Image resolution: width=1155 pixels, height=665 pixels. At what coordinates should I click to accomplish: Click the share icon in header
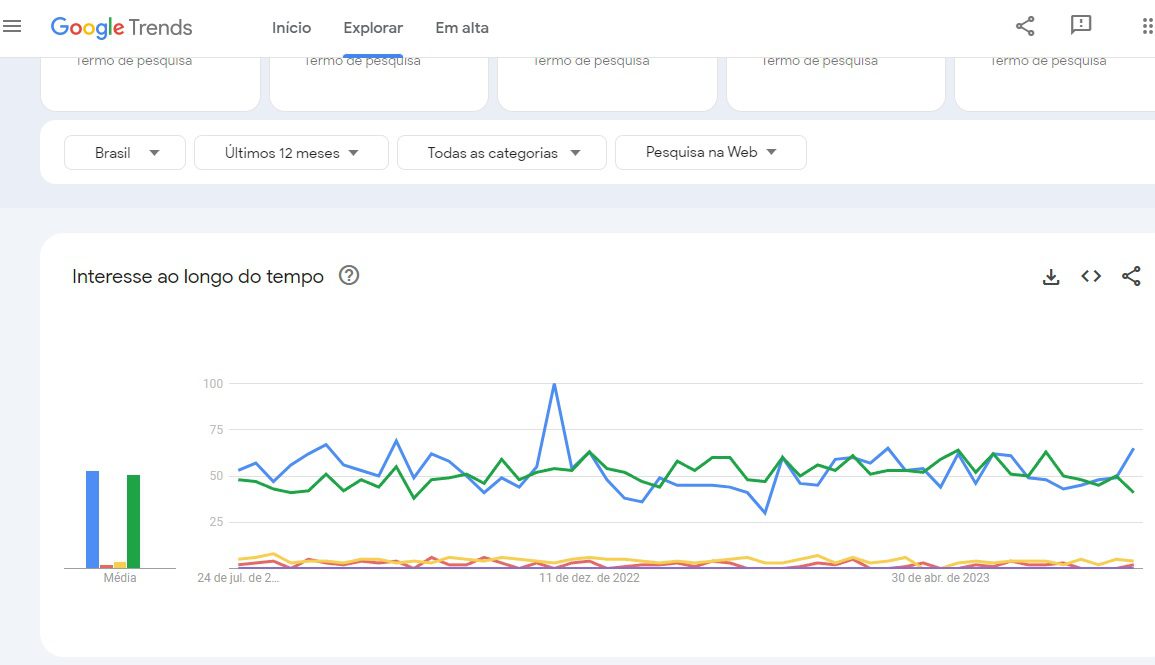tap(1025, 27)
